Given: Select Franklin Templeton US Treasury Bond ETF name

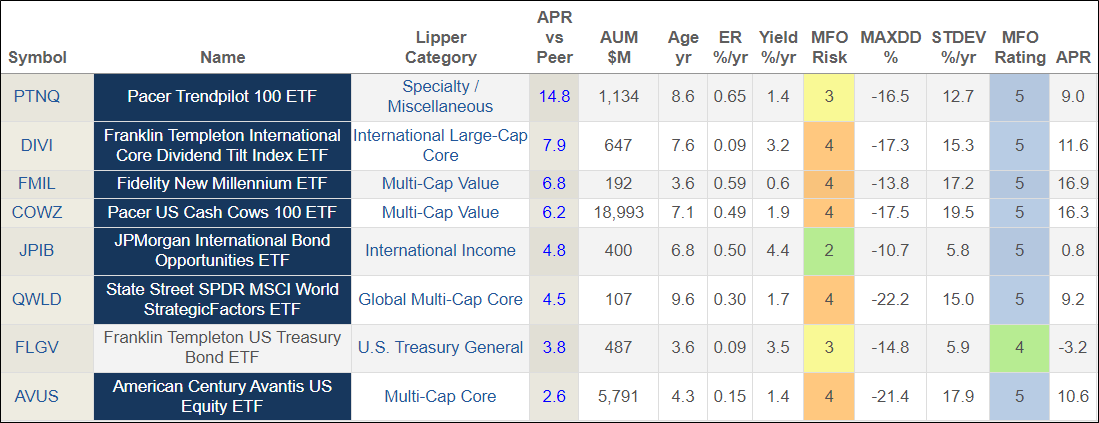Looking at the screenshot, I should point(222,347).
